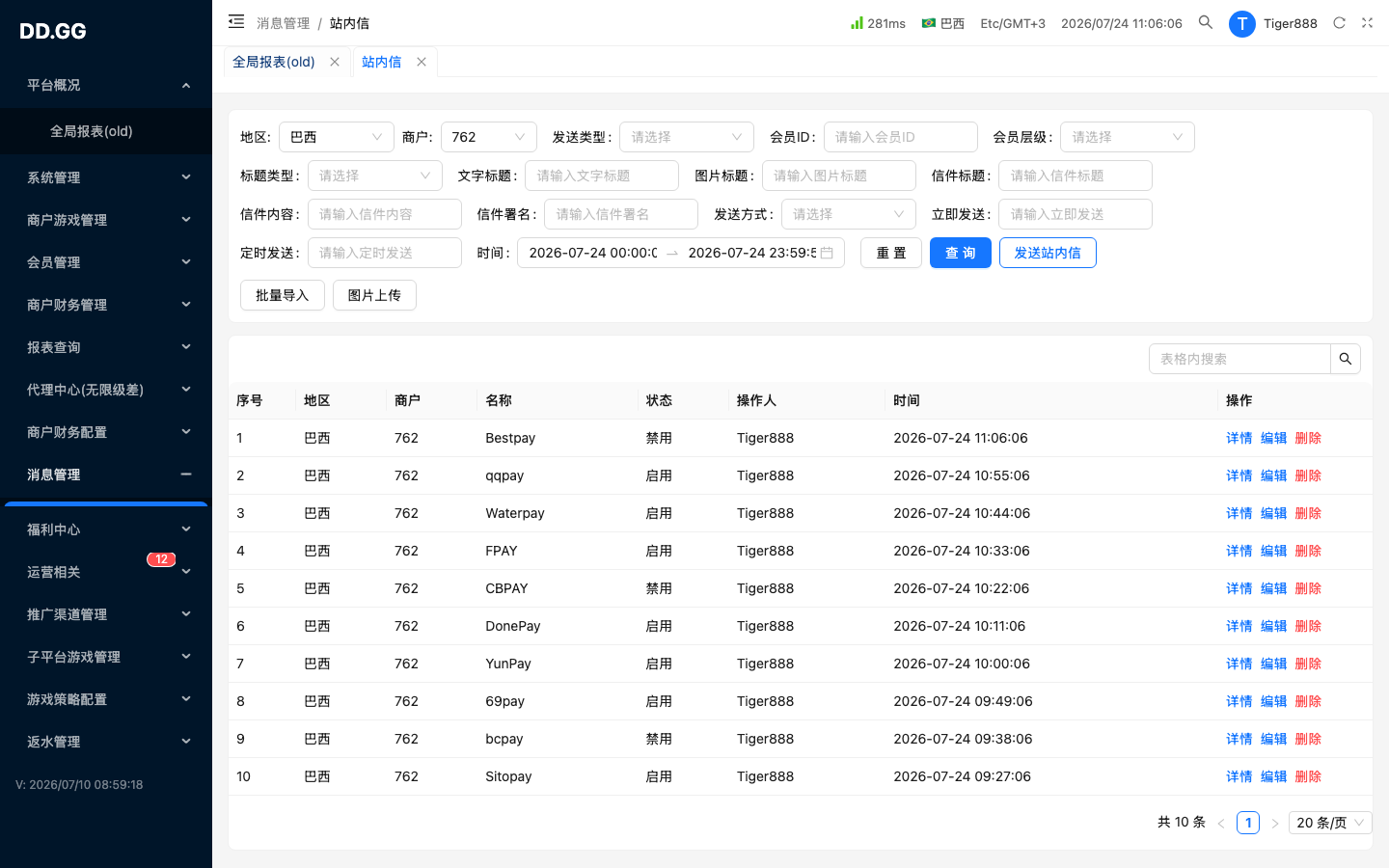Screen dimensions: 1389x868
Task: Click the refresh page icon in header
Action: pyautogui.click(x=1339, y=23)
